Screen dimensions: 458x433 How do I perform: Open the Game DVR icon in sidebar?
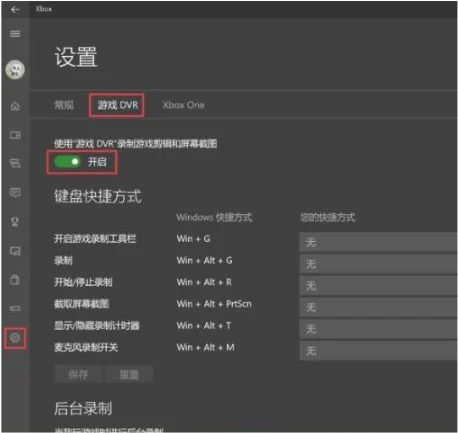(15, 251)
